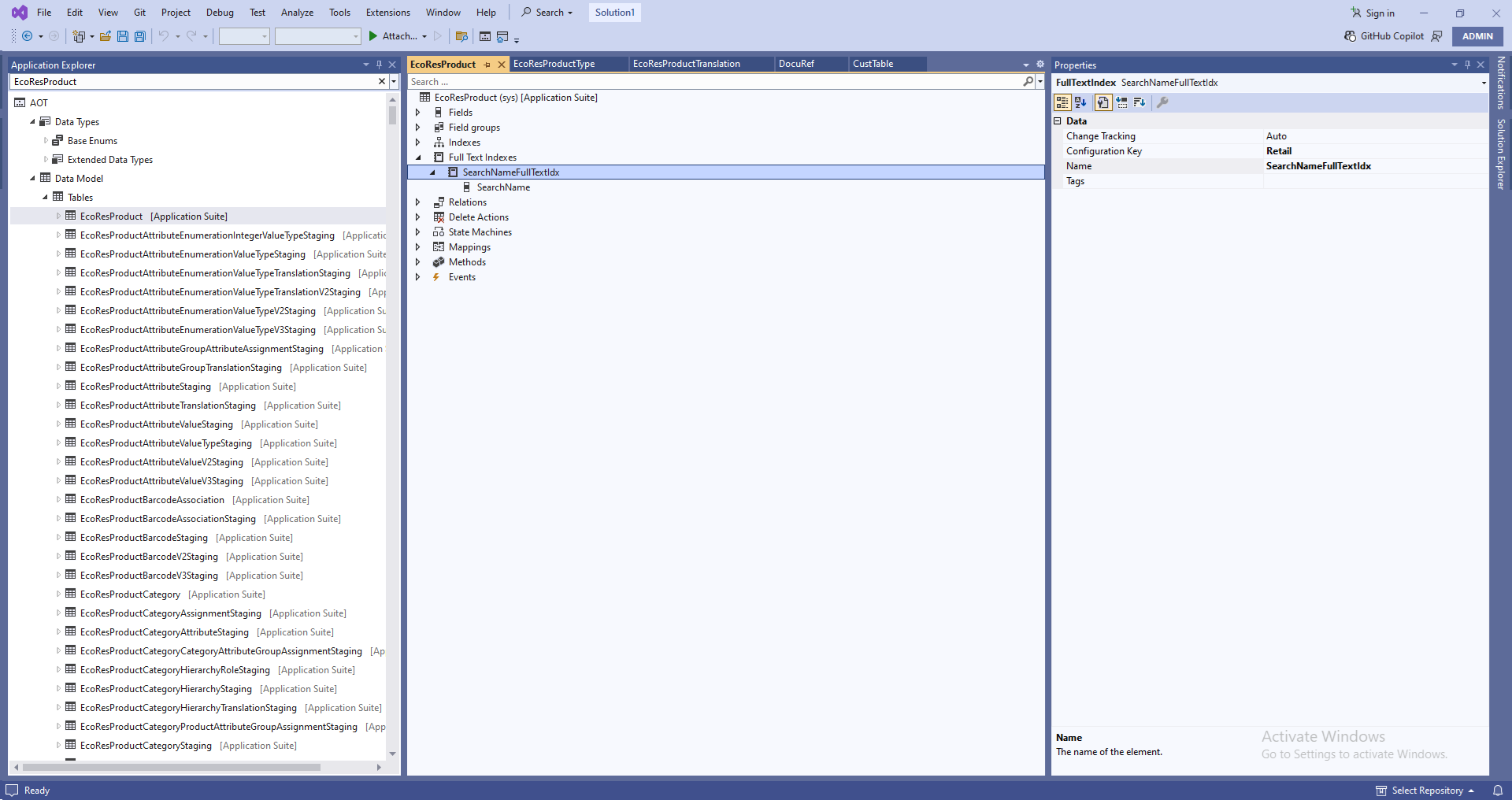Screen dimensions: 1512x800
Task: Expand the Relations node
Action: point(418,202)
